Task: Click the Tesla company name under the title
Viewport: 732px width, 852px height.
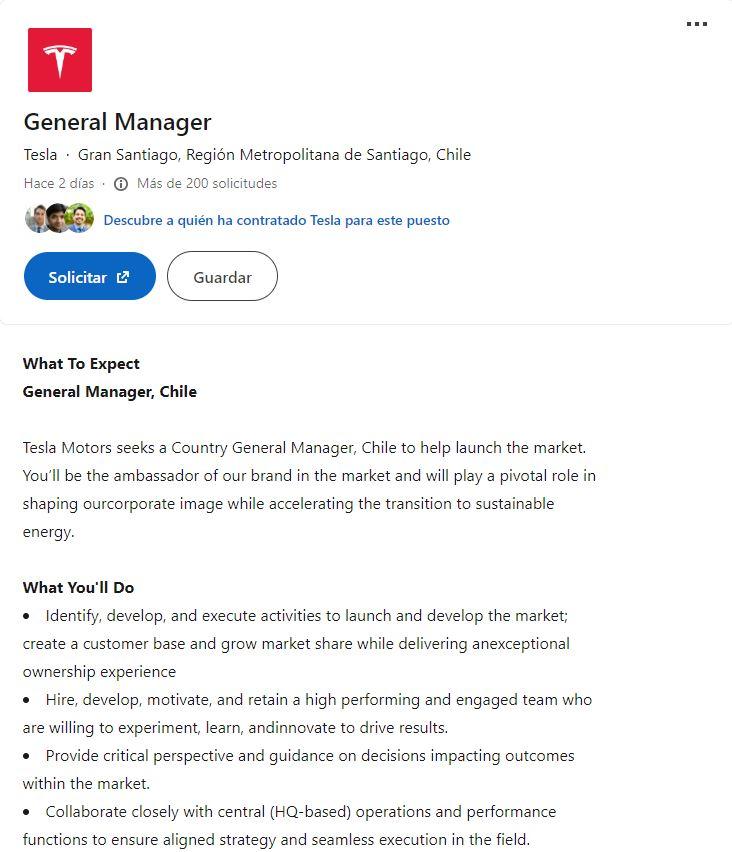Action: [x=40, y=155]
